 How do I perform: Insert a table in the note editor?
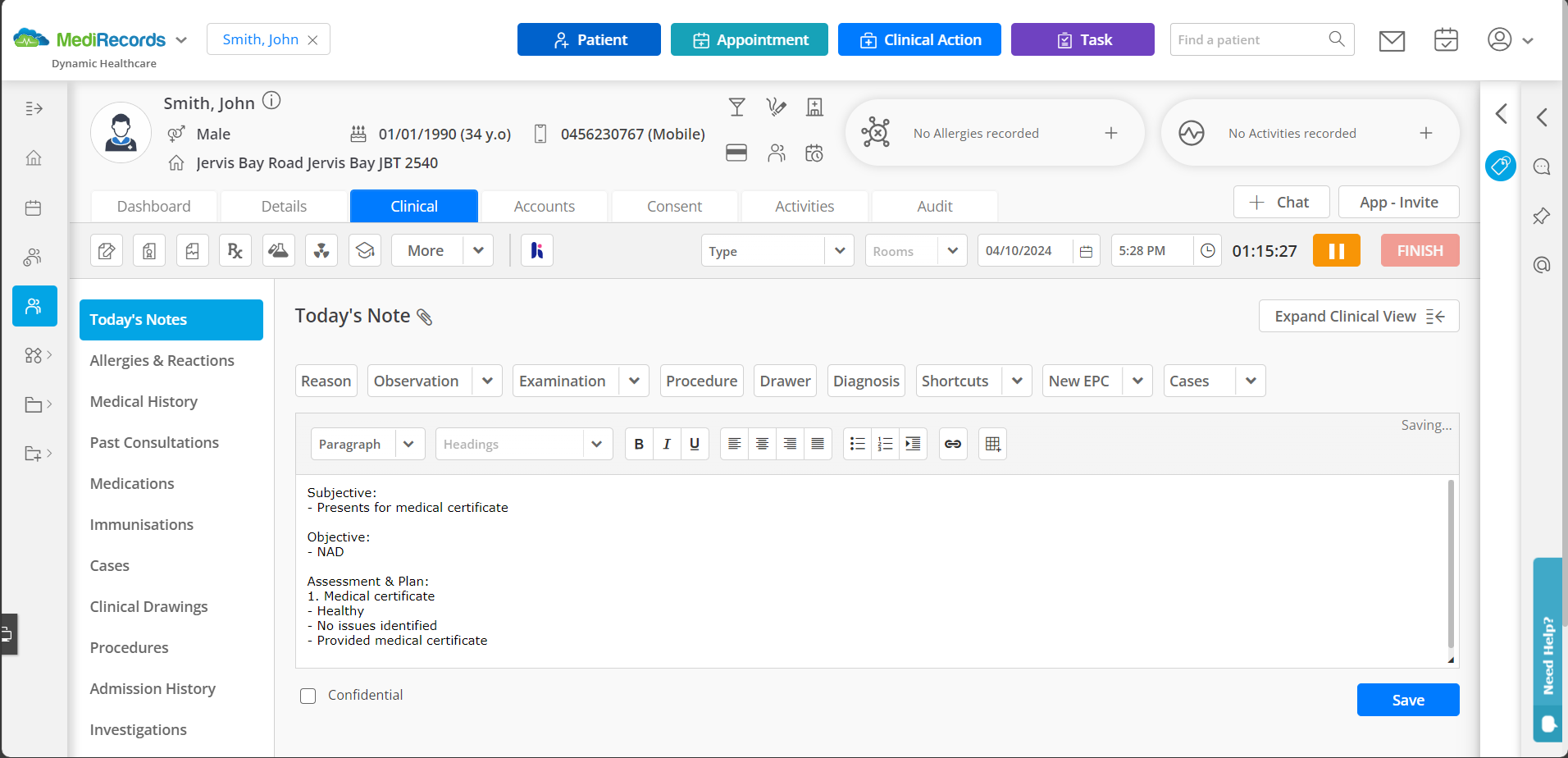coord(992,444)
